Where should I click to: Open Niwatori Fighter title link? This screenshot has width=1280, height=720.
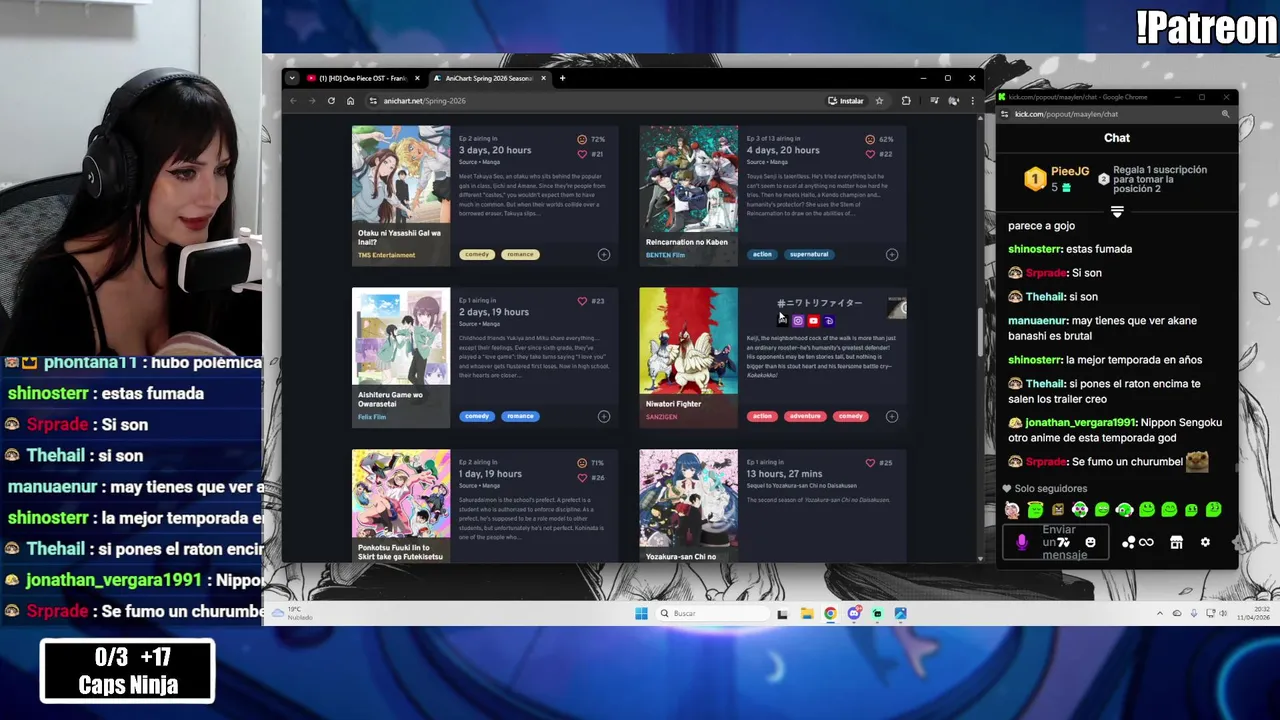(x=673, y=404)
